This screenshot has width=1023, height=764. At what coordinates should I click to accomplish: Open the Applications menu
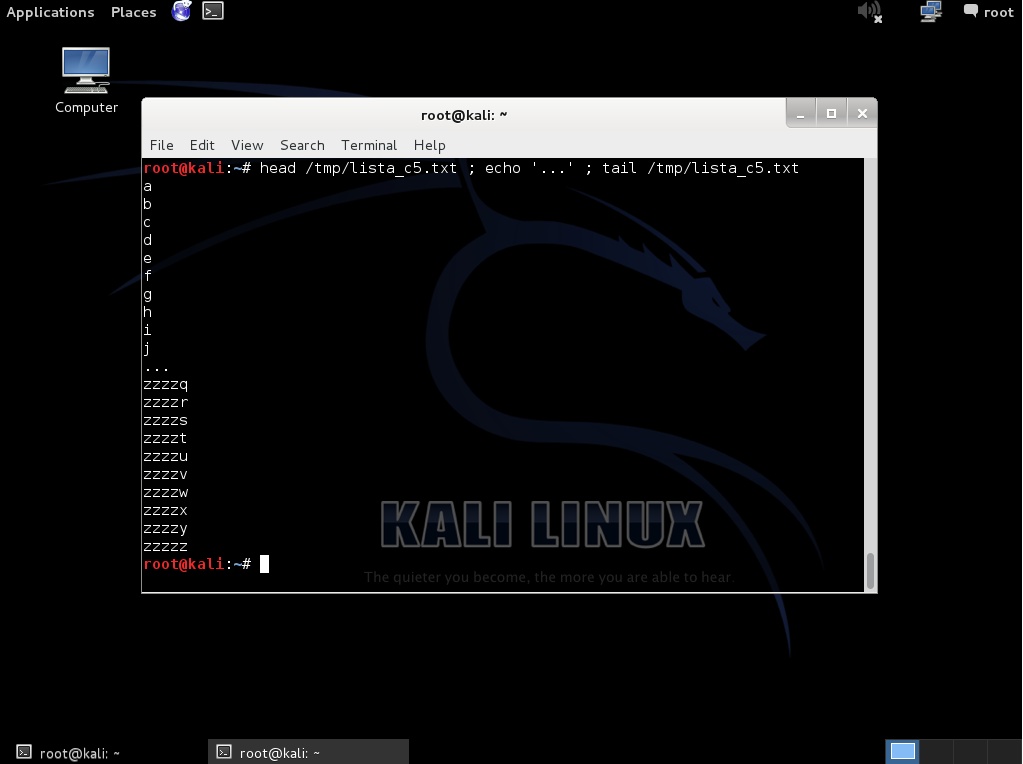tap(50, 12)
